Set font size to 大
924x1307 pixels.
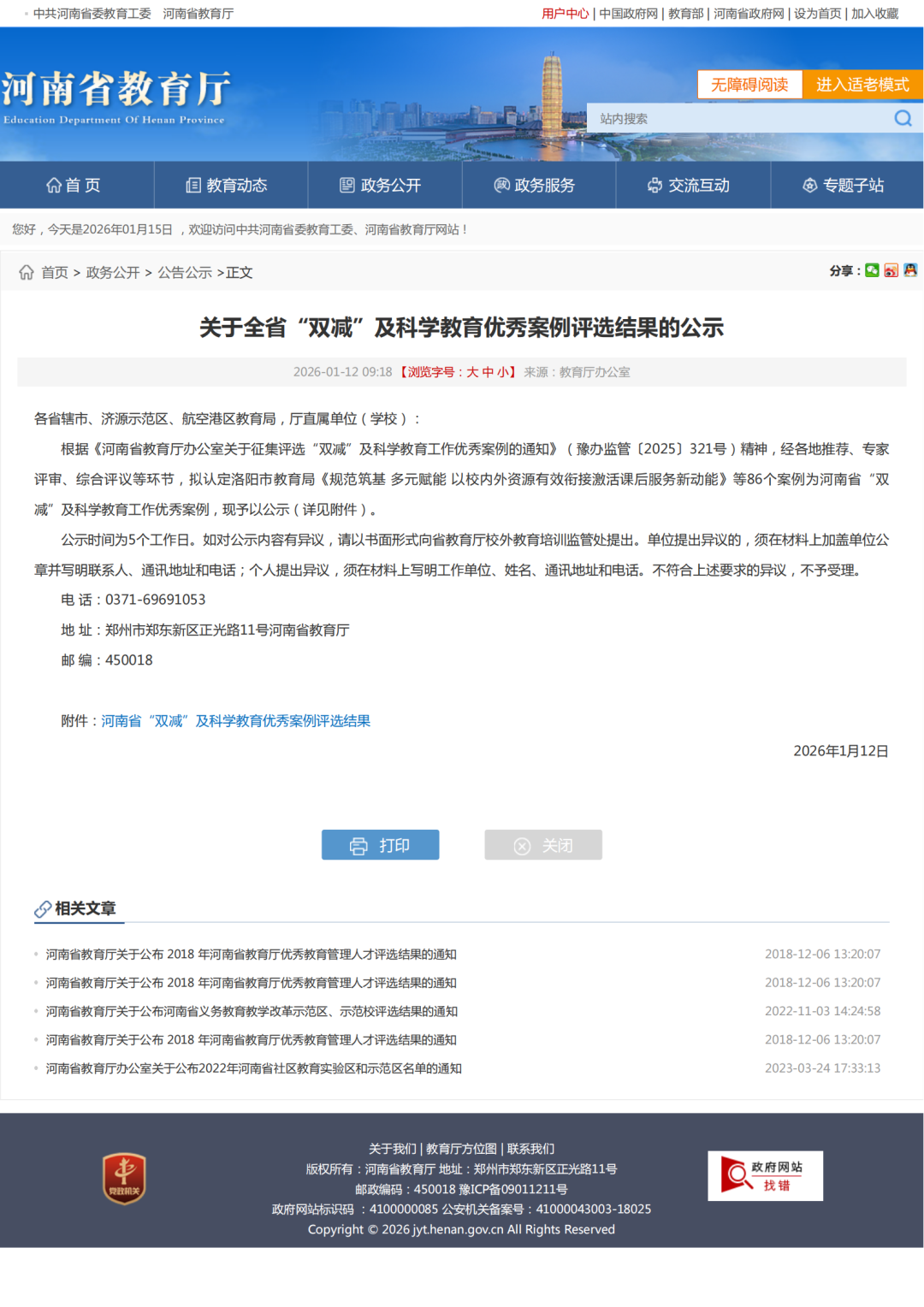(471, 372)
